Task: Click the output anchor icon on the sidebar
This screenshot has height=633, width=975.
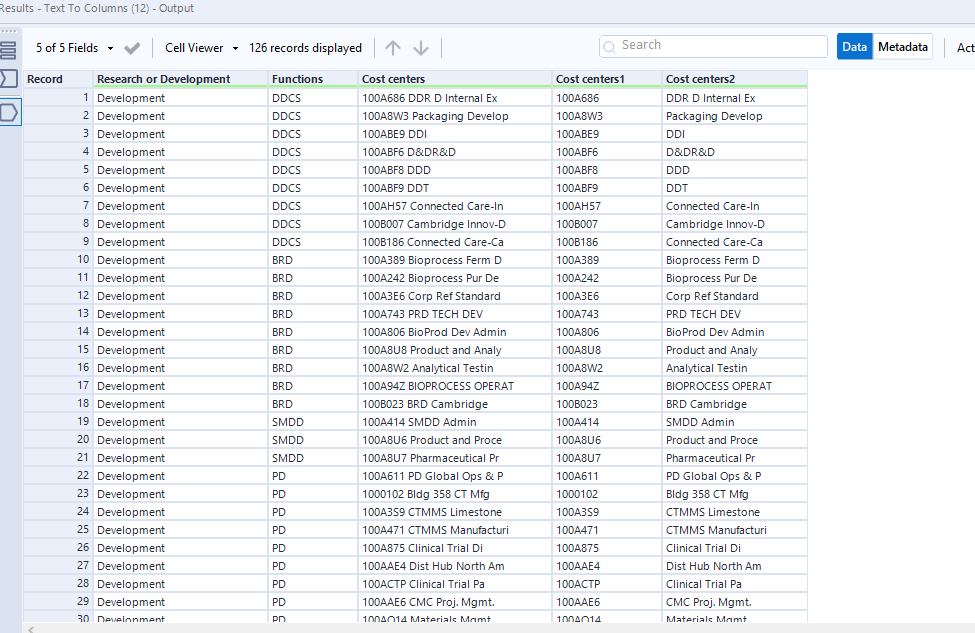Action: coord(10,112)
